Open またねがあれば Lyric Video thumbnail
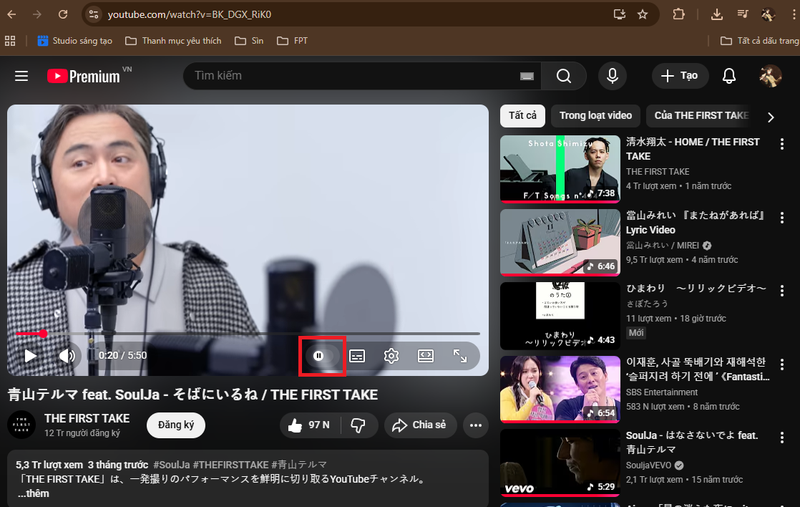The image size is (800, 507). coord(560,243)
